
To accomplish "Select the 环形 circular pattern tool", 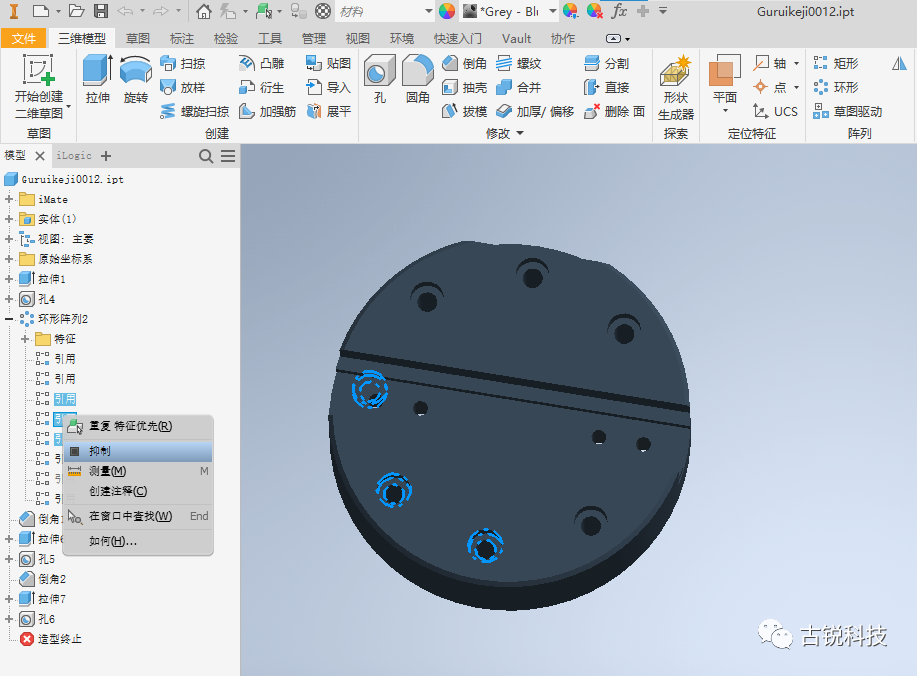I will tap(836, 88).
